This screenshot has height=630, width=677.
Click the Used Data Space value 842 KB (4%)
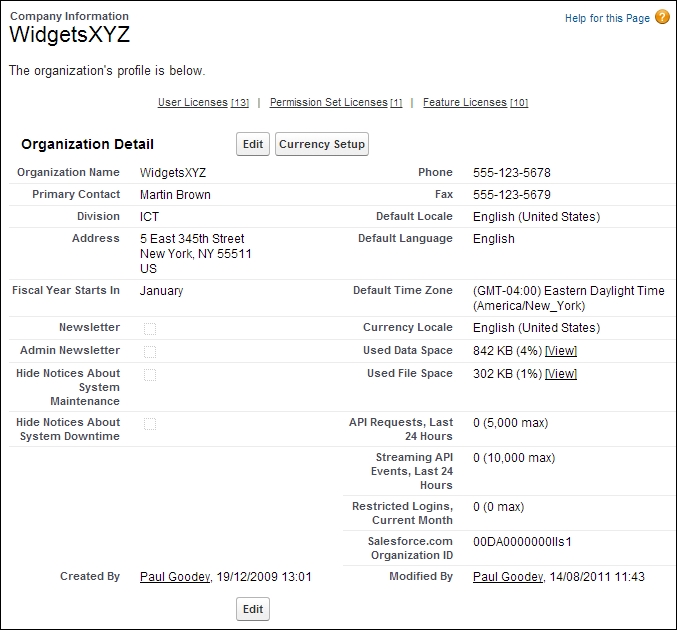(x=508, y=351)
